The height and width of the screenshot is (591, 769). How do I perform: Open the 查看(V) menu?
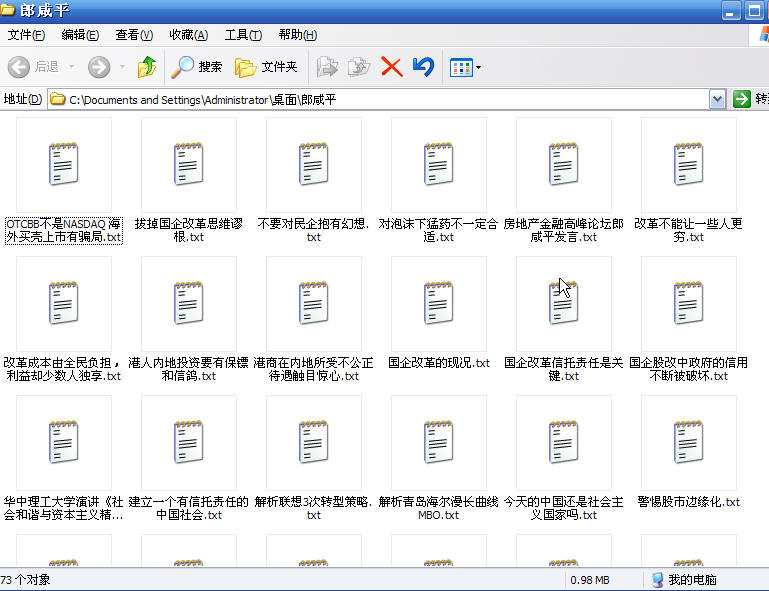[134, 35]
